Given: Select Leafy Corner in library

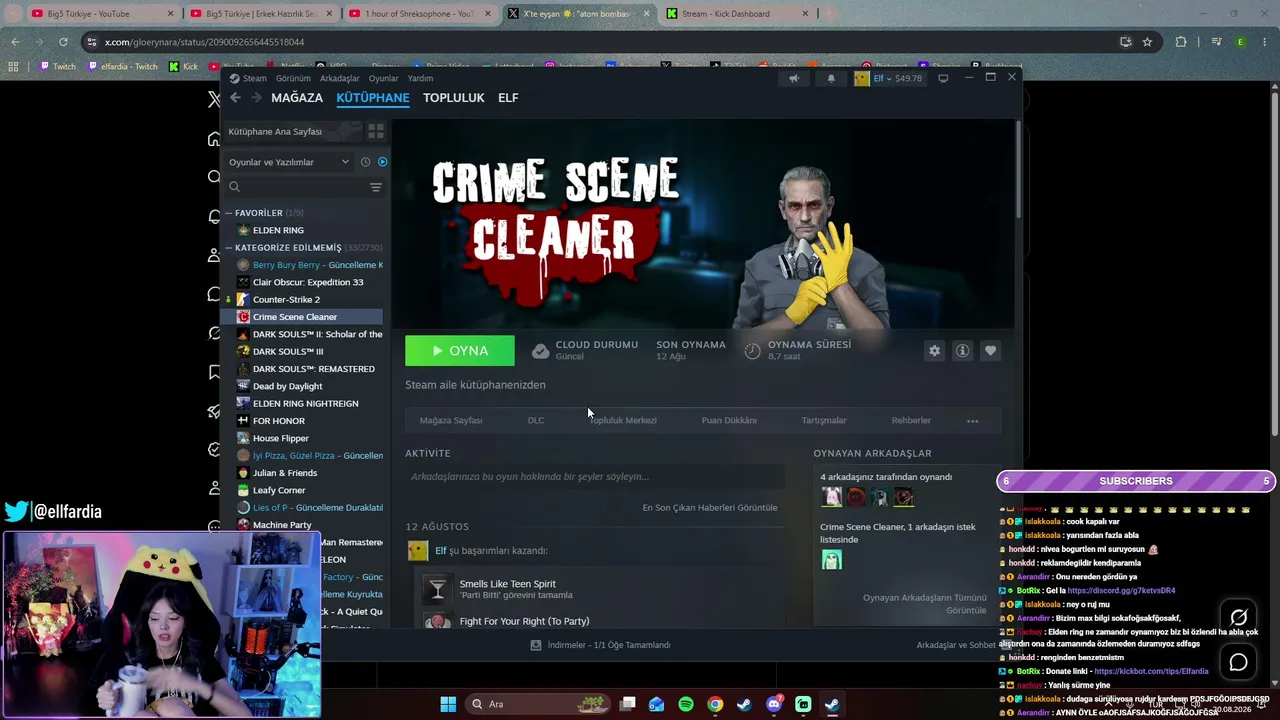Looking at the screenshot, I should pos(279,490).
